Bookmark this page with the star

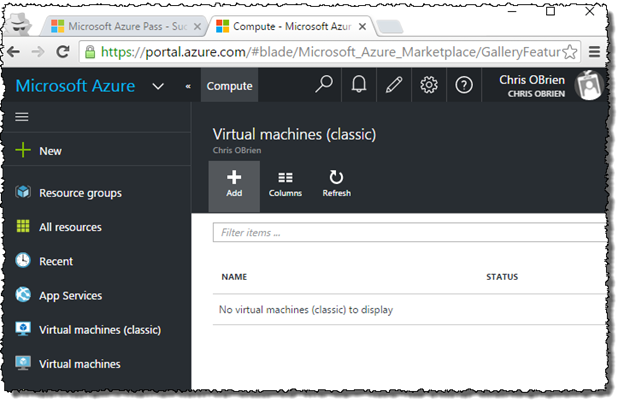point(570,52)
